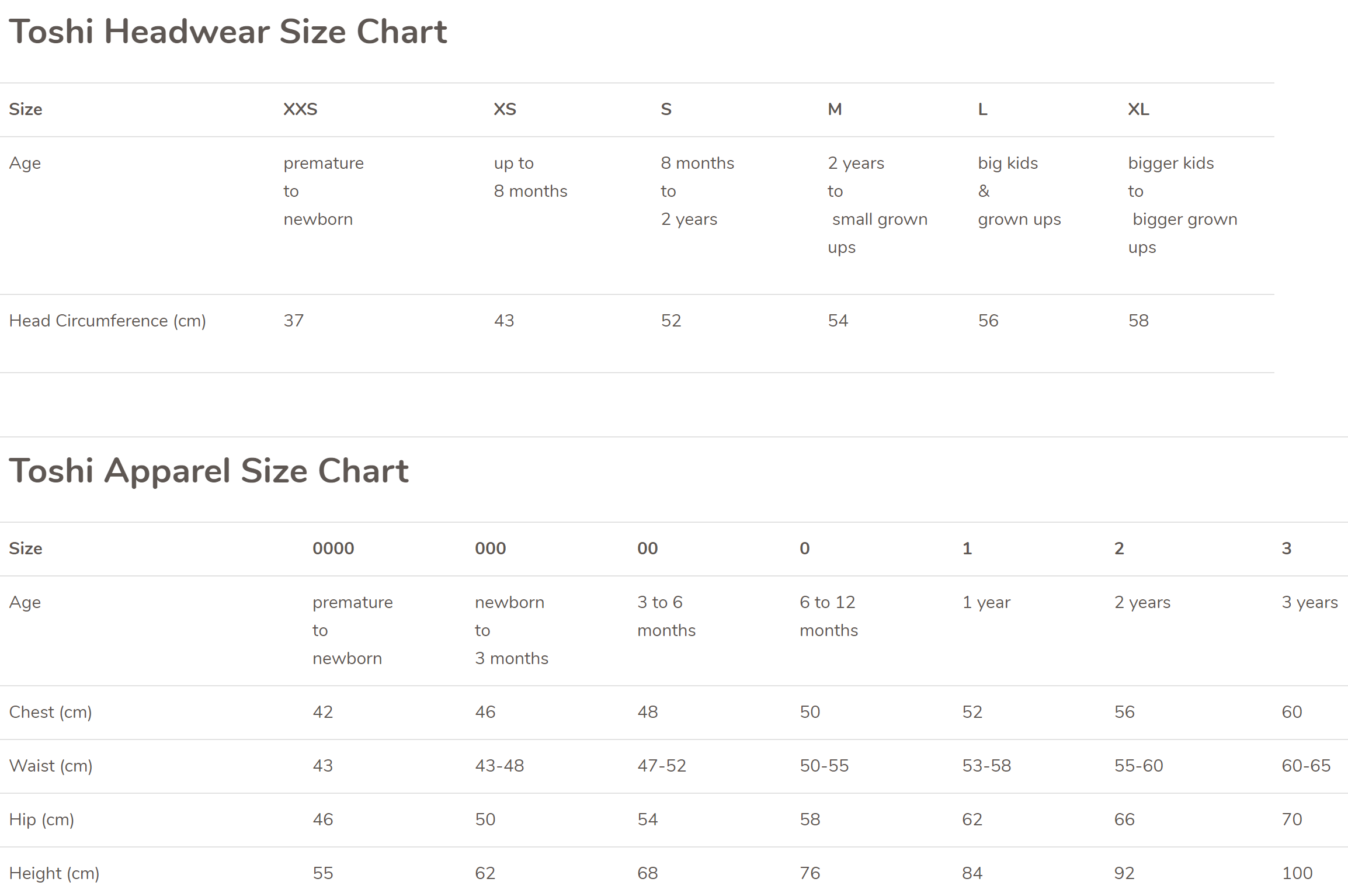Click the Toshi Apparel Size Chart heading
Viewport: 1348px width, 896px height.
209,471
